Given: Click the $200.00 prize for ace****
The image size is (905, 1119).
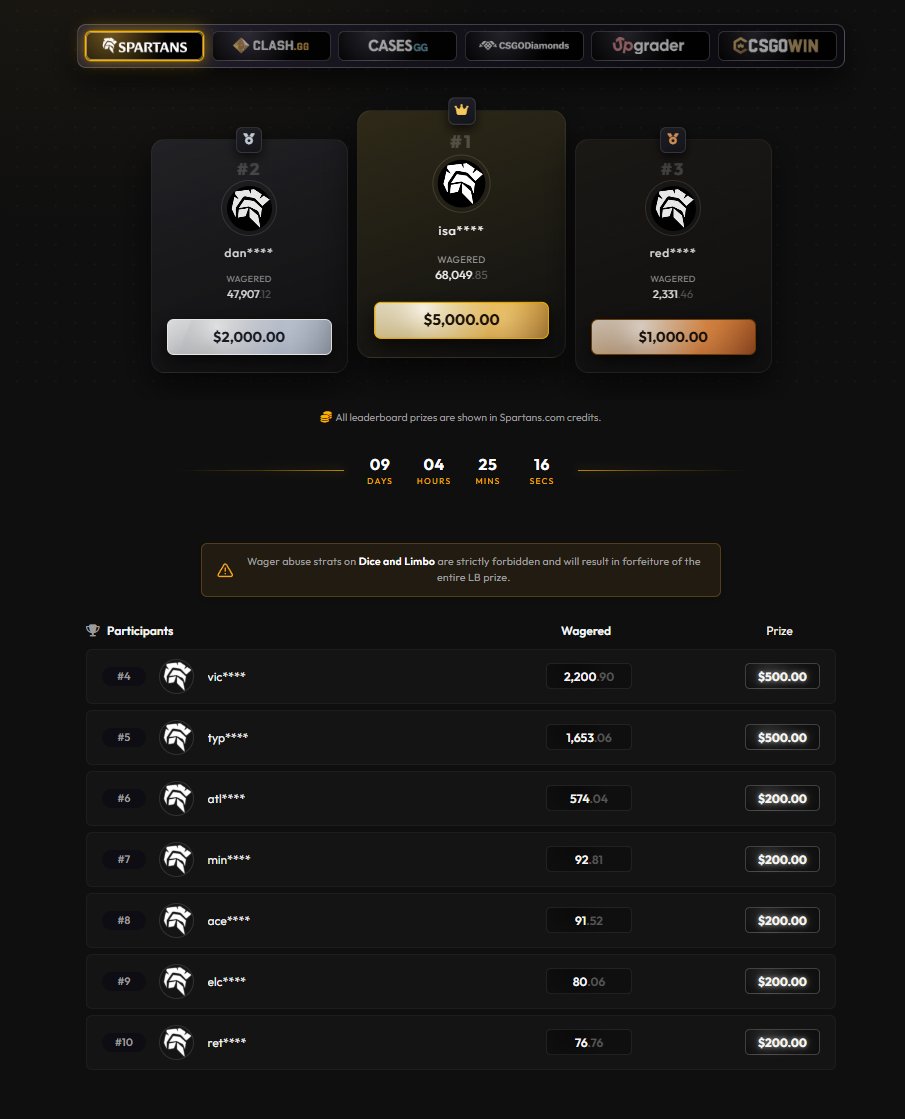Looking at the screenshot, I should (782, 921).
